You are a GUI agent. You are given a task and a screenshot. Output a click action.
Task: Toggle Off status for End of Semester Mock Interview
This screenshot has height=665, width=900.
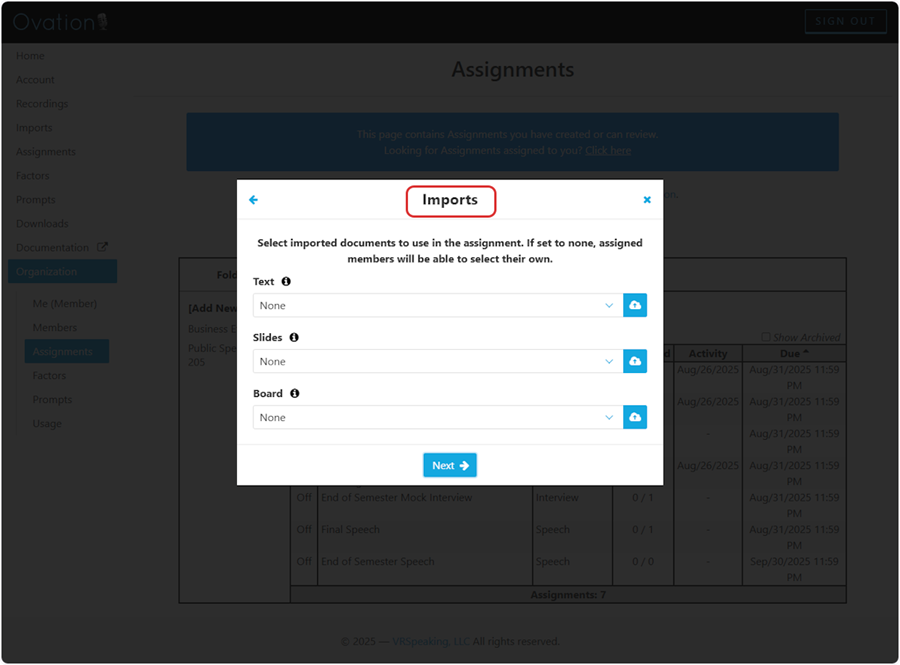tap(304, 497)
